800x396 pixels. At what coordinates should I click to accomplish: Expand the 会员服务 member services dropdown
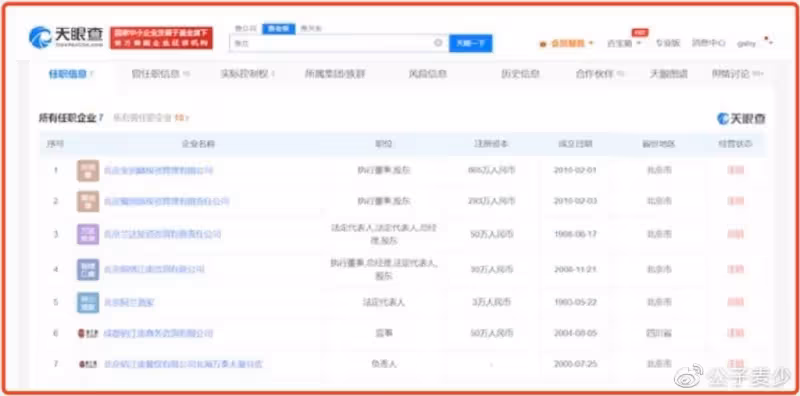click(x=567, y=44)
